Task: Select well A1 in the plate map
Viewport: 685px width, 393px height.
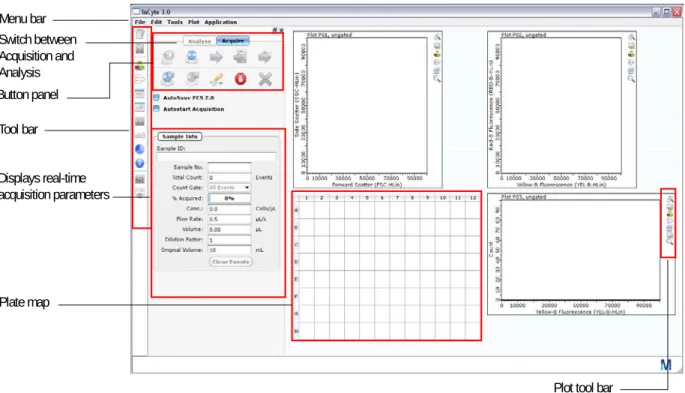Action: (307, 210)
